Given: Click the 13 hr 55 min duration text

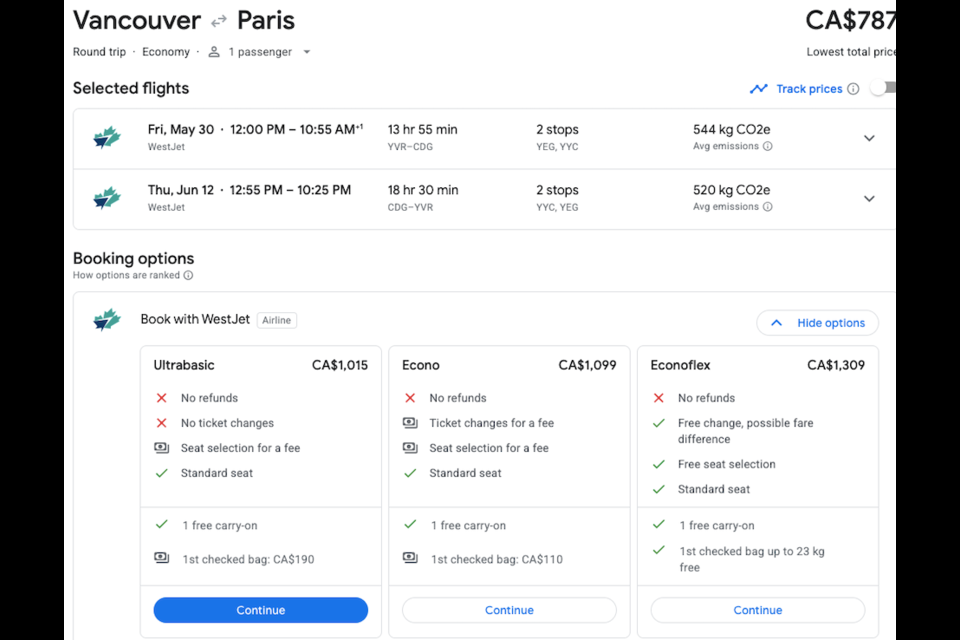Looking at the screenshot, I should point(422,130).
